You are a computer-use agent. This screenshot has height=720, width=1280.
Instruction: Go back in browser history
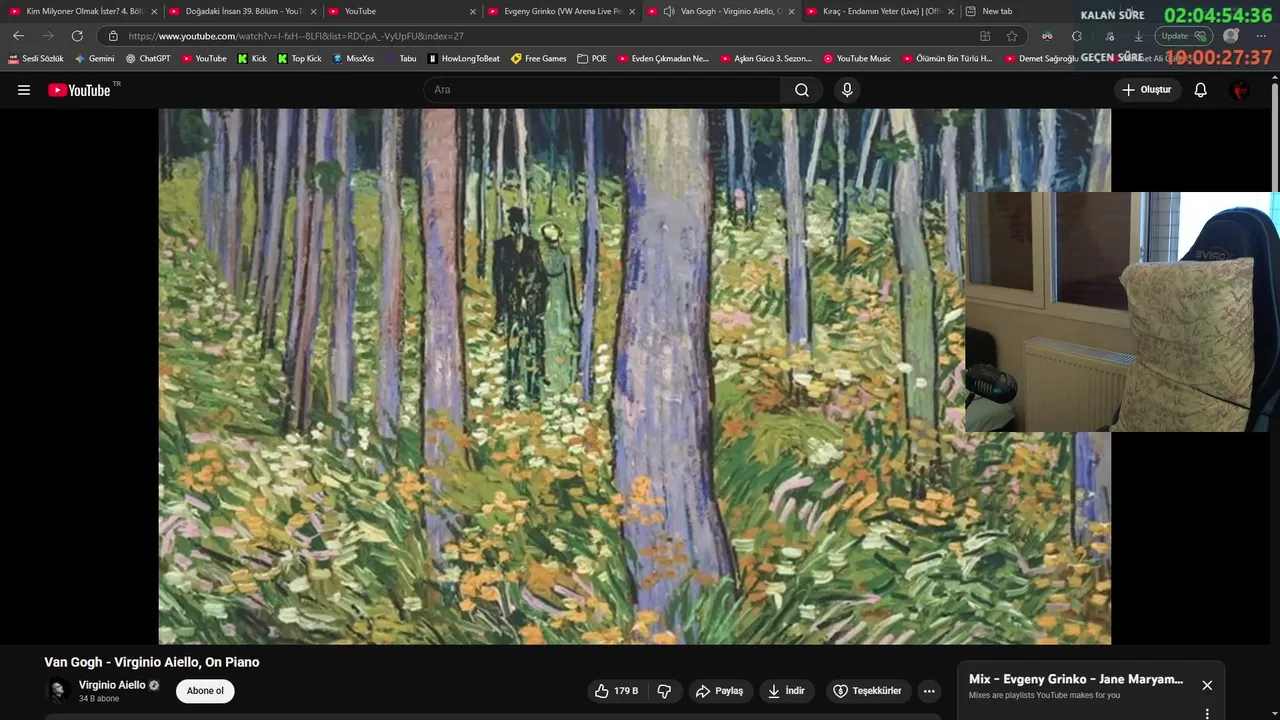[18, 36]
